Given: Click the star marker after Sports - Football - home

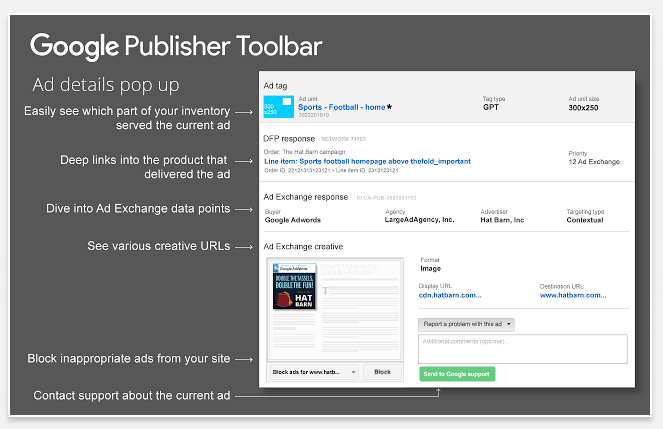Looking at the screenshot, I should click(389, 107).
